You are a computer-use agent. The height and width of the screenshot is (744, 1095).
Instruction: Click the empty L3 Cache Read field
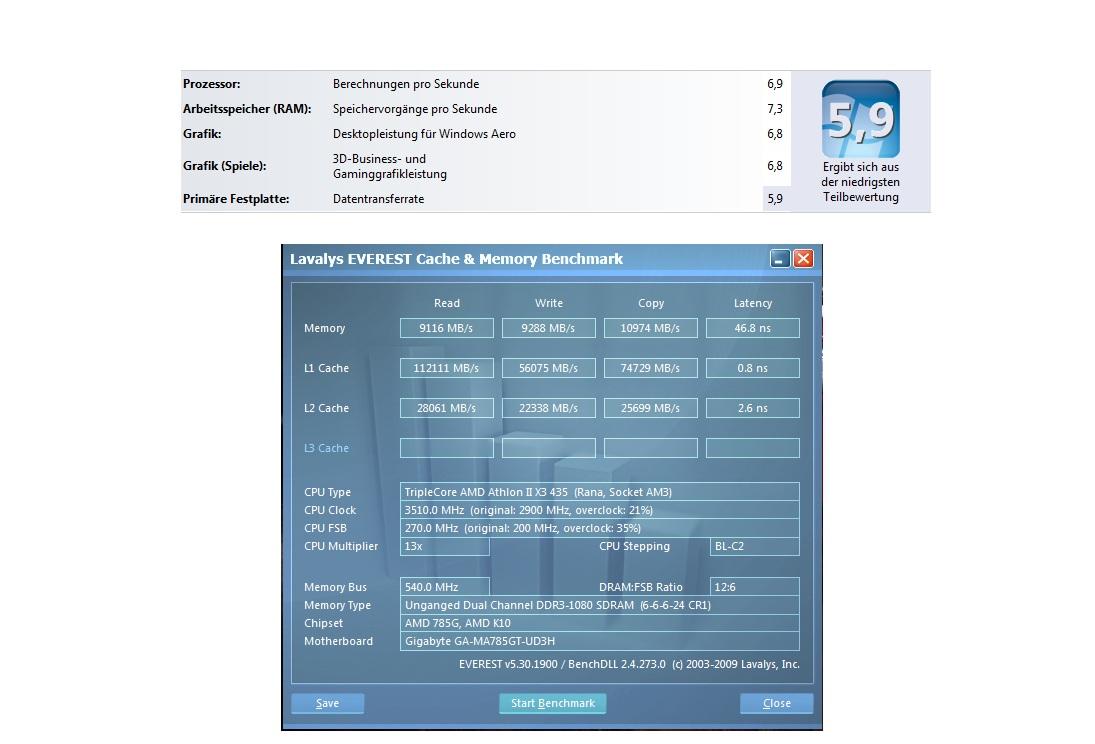(446, 448)
